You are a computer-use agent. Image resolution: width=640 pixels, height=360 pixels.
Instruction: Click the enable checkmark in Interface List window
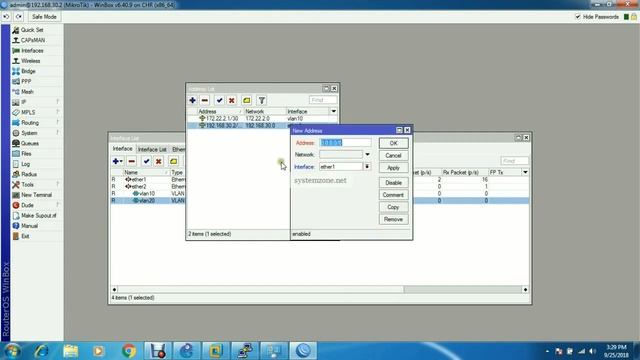pyautogui.click(x=146, y=161)
